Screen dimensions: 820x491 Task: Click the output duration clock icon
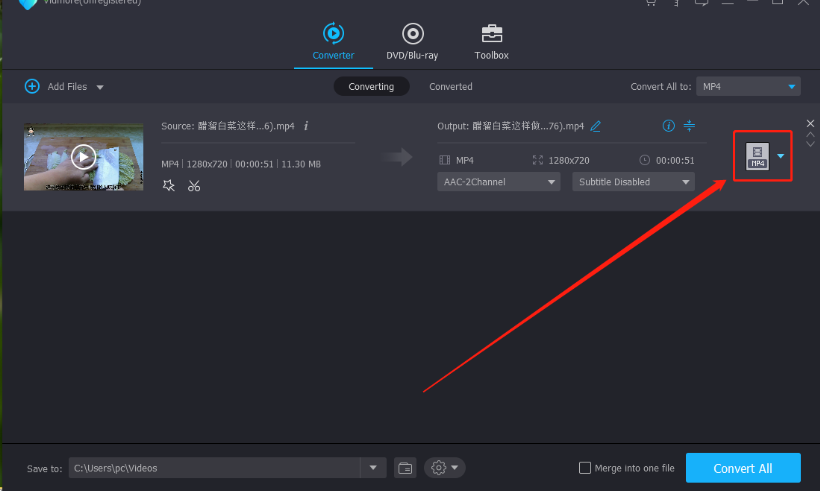[644, 160]
